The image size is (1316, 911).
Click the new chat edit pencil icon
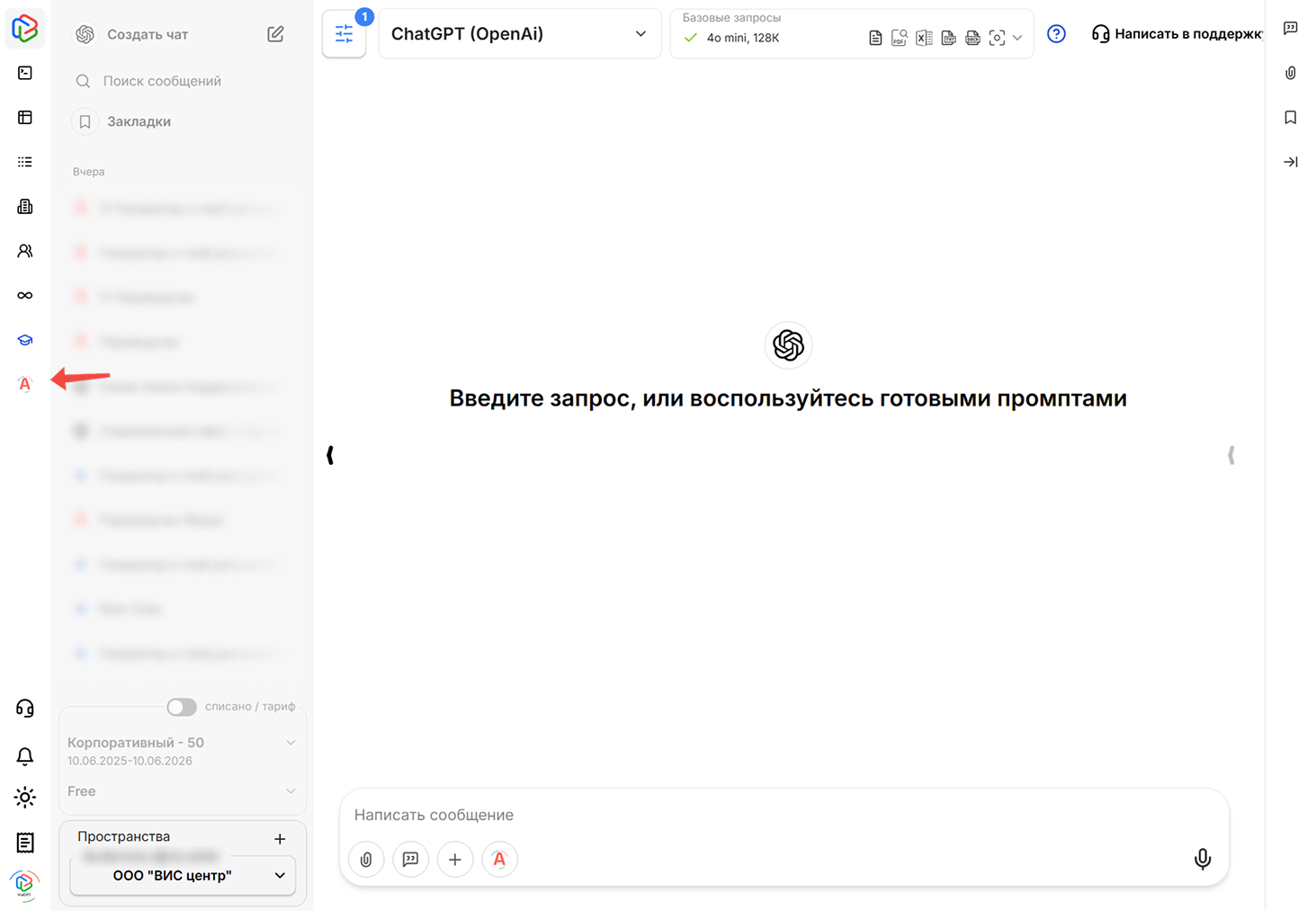(275, 34)
